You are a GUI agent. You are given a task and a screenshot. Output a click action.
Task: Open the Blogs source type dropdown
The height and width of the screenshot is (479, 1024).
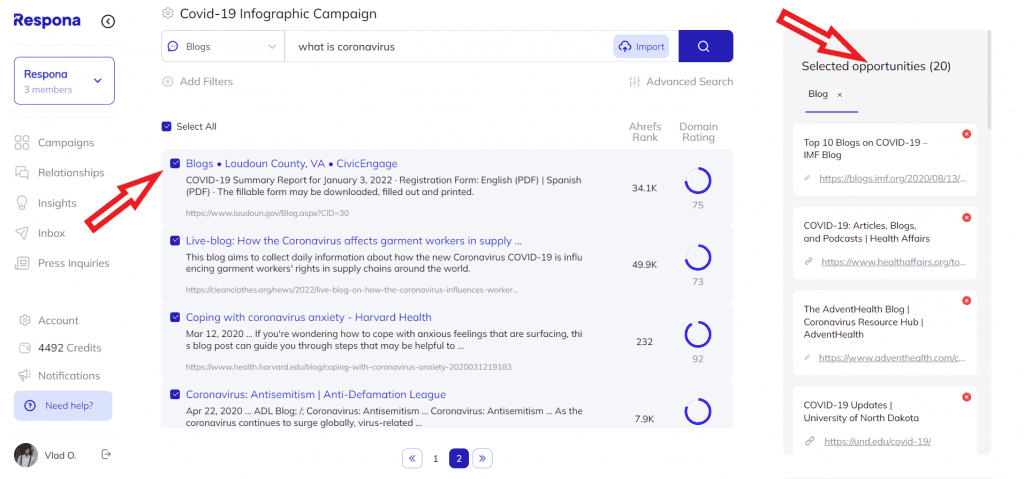click(x=223, y=46)
